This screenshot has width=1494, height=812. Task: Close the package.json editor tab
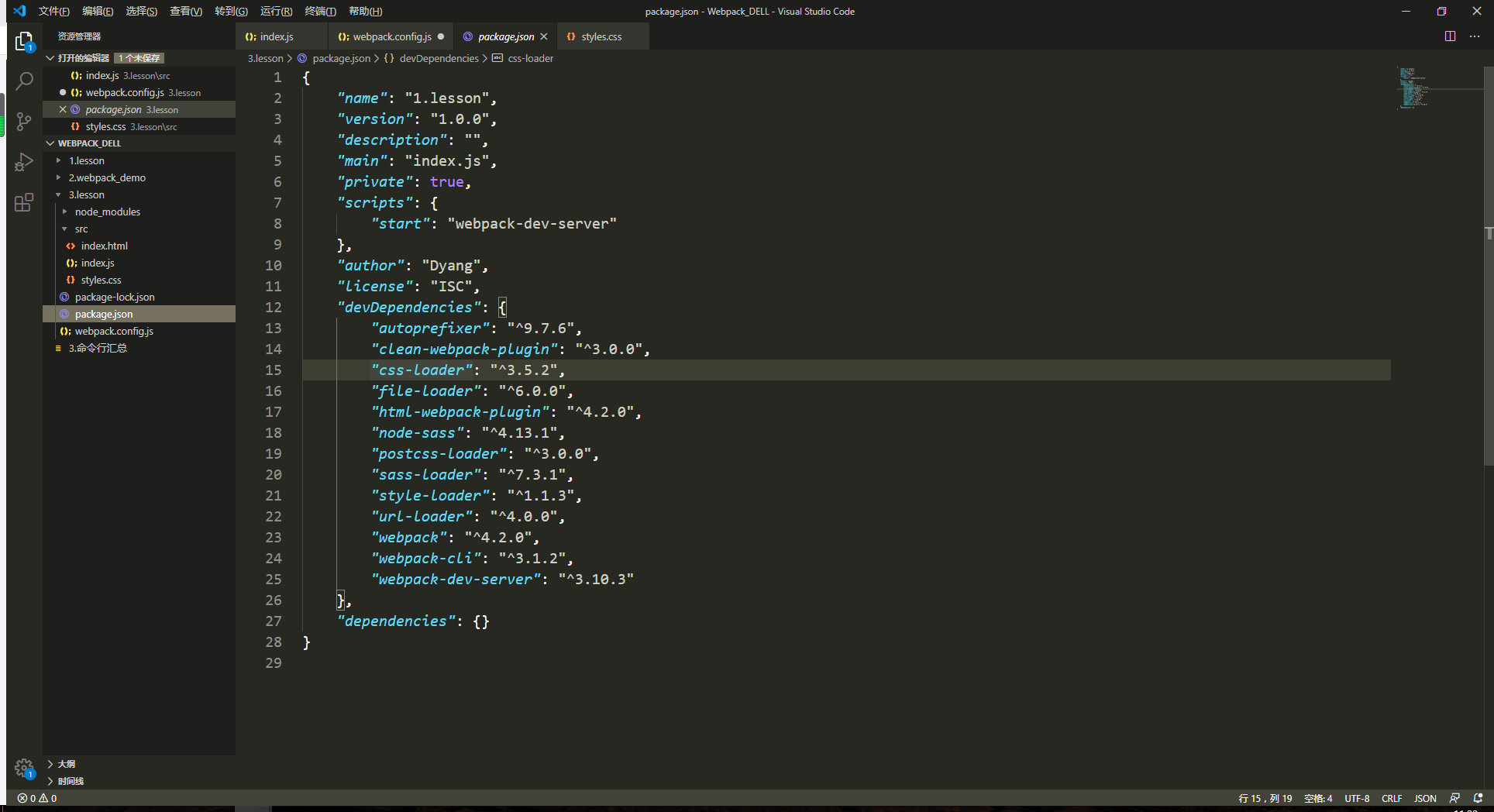click(x=544, y=36)
